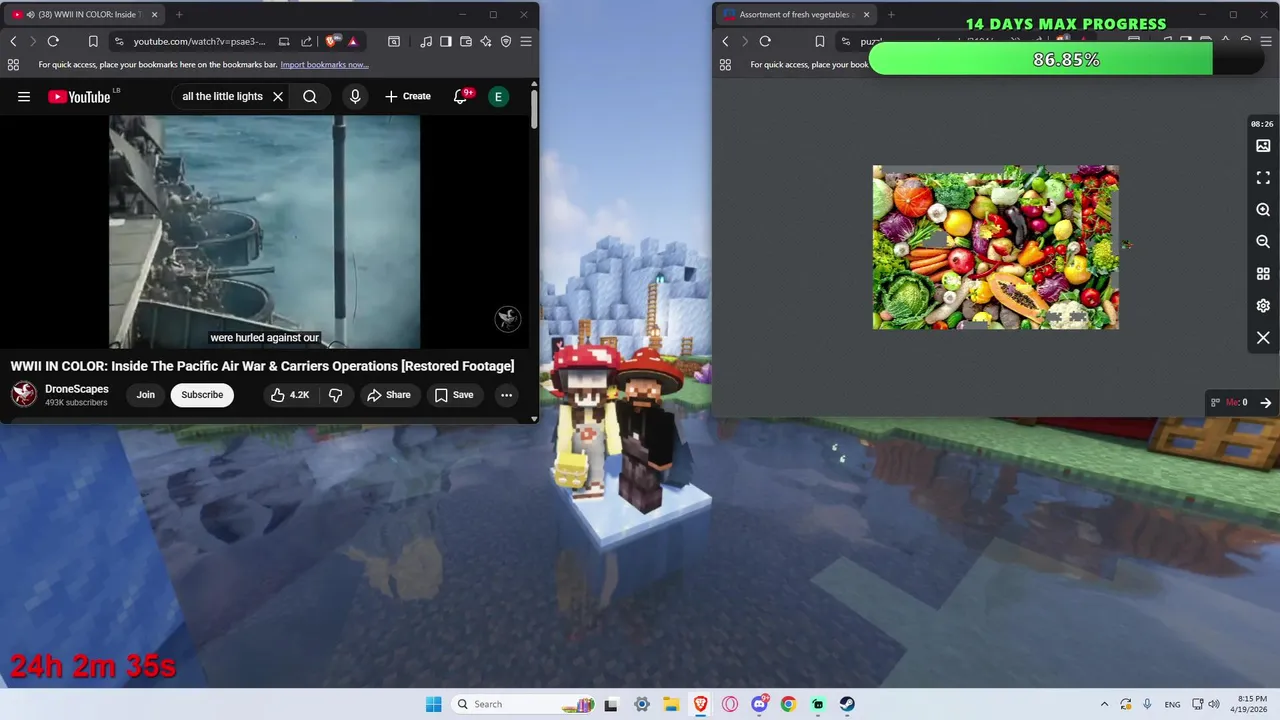The image size is (1280, 720).
Task: Close the Assortment of fresh vegetables tab
Action: (866, 15)
